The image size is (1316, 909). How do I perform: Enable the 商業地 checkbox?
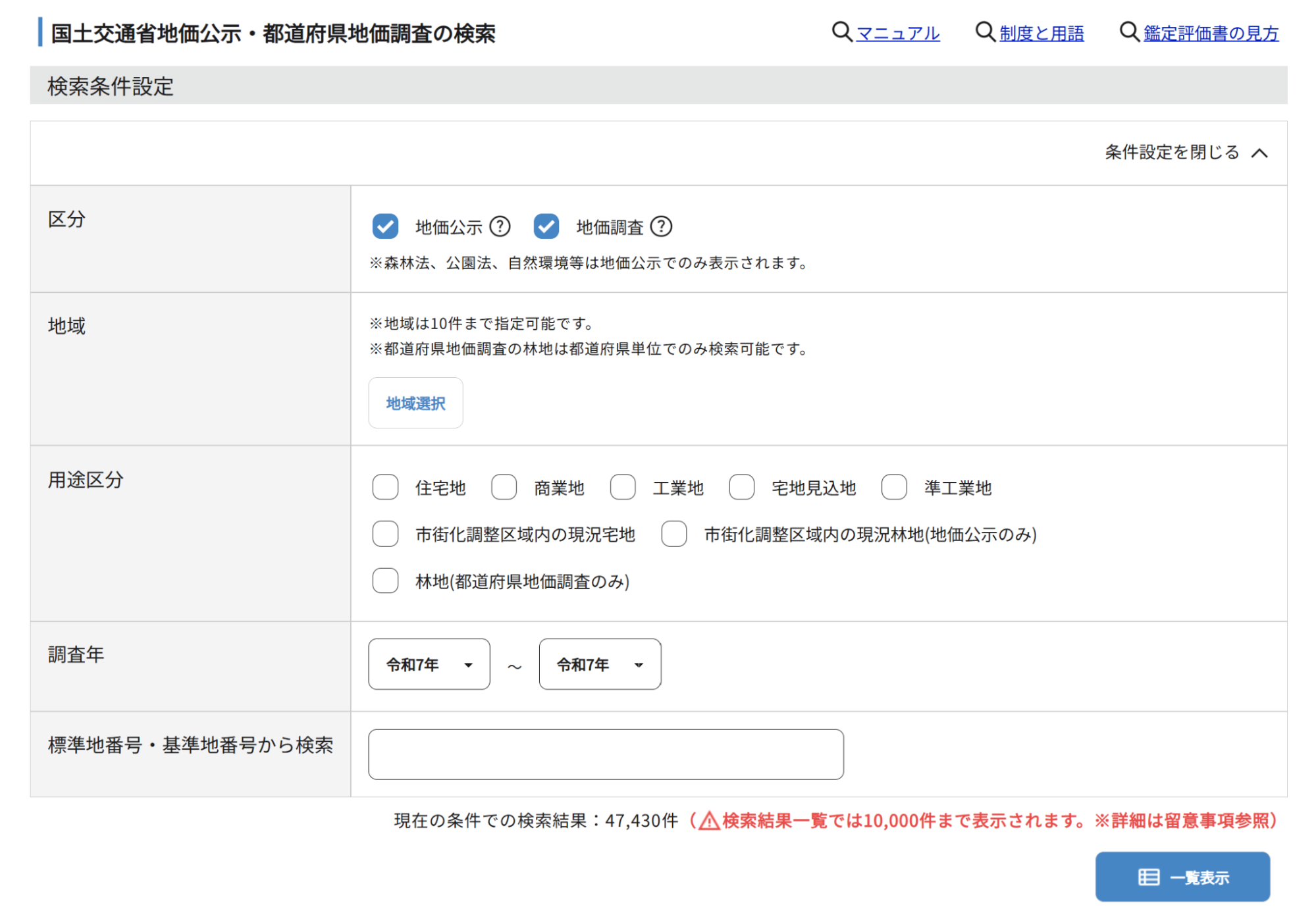504,488
